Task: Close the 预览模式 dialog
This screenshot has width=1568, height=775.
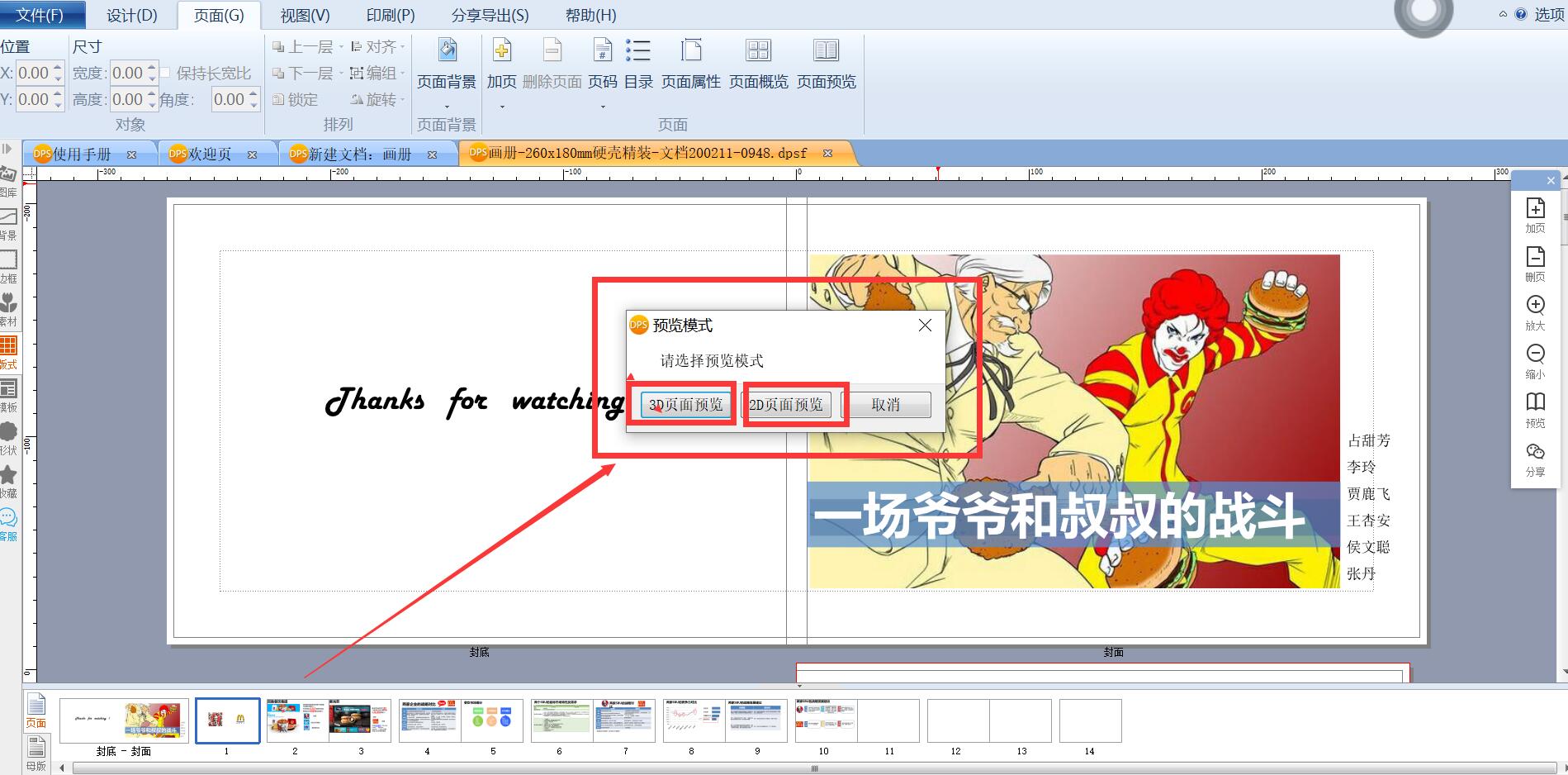Action: pos(925,326)
